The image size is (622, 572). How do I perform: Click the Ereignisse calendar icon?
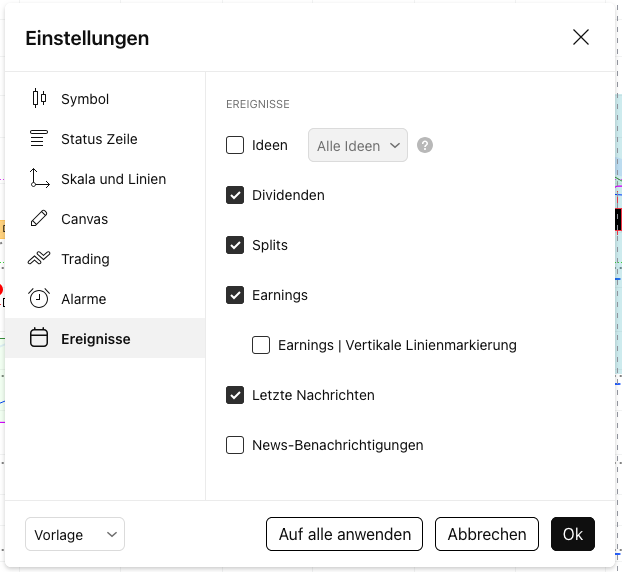39,339
